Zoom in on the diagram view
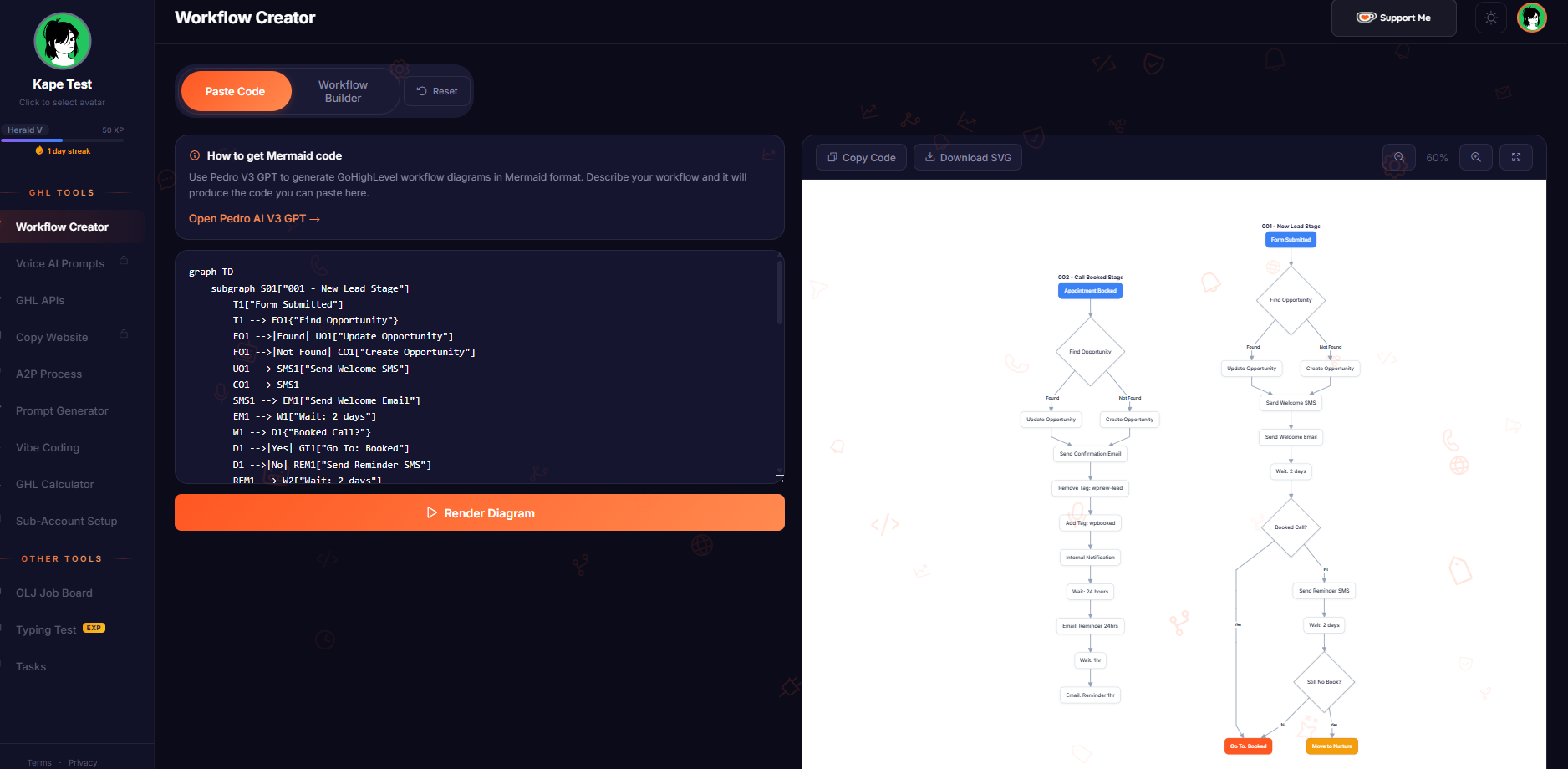The height and width of the screenshot is (769, 1568). coord(1476,157)
